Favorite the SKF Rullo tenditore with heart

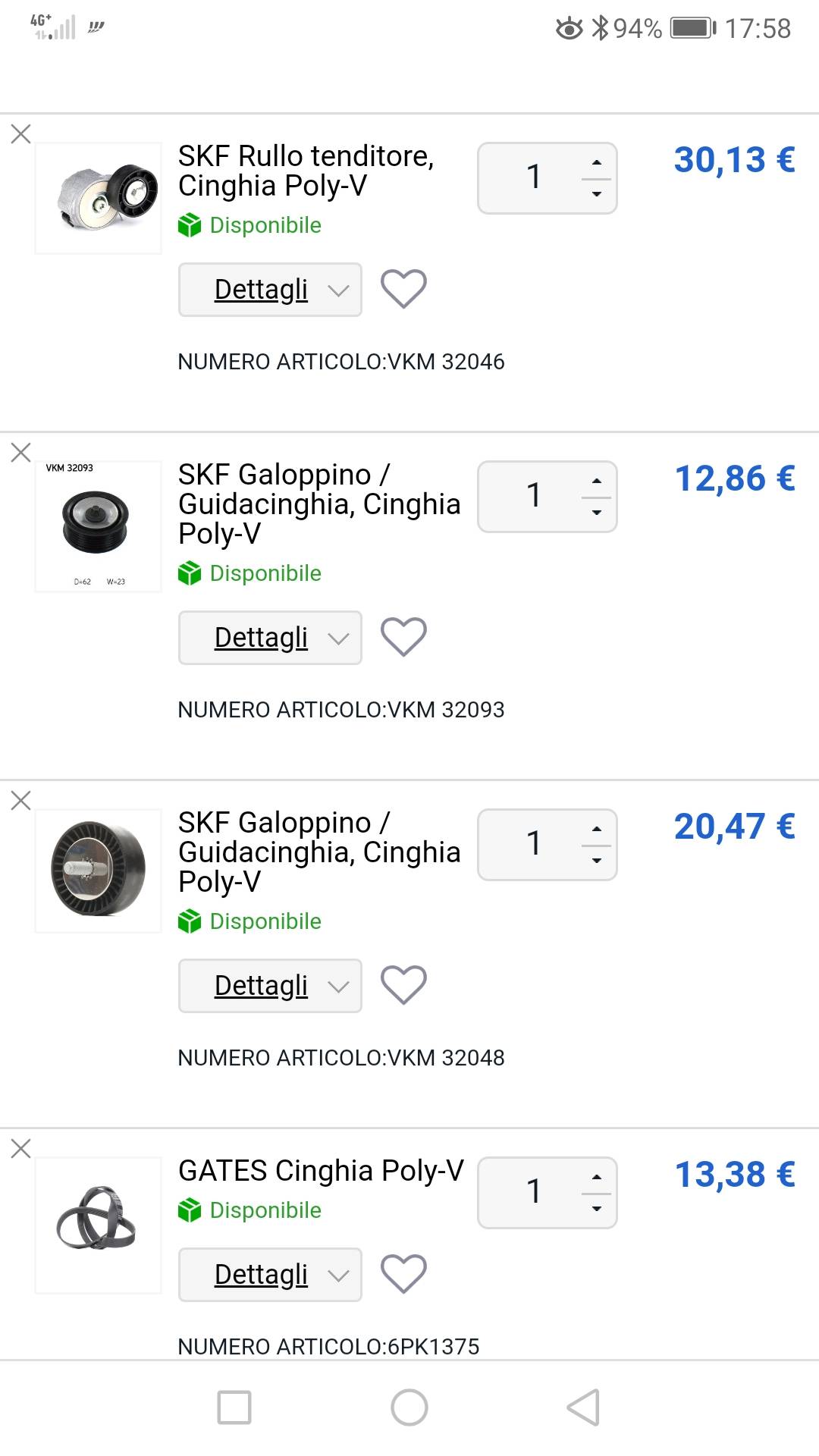(403, 289)
